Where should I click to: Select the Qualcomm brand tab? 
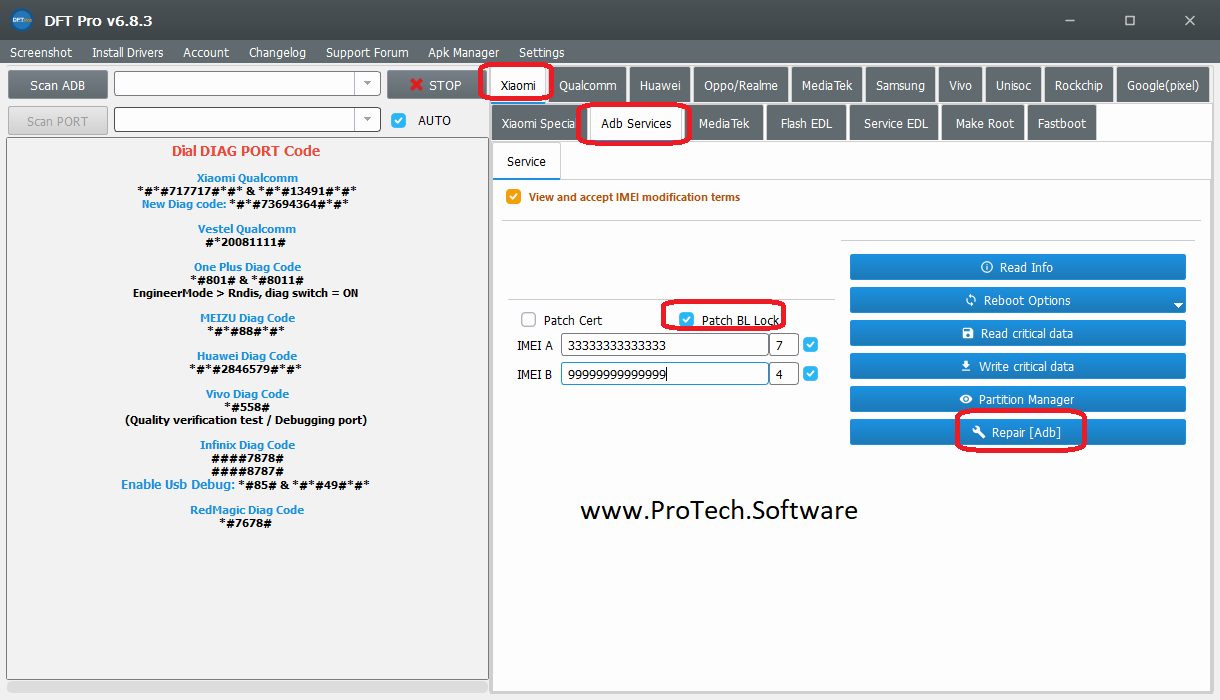(x=588, y=85)
